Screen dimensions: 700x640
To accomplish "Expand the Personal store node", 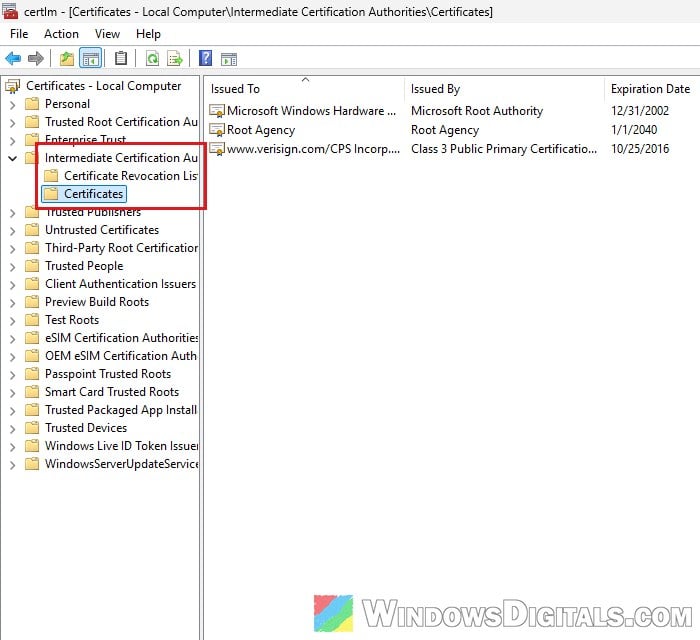I will pos(12,105).
